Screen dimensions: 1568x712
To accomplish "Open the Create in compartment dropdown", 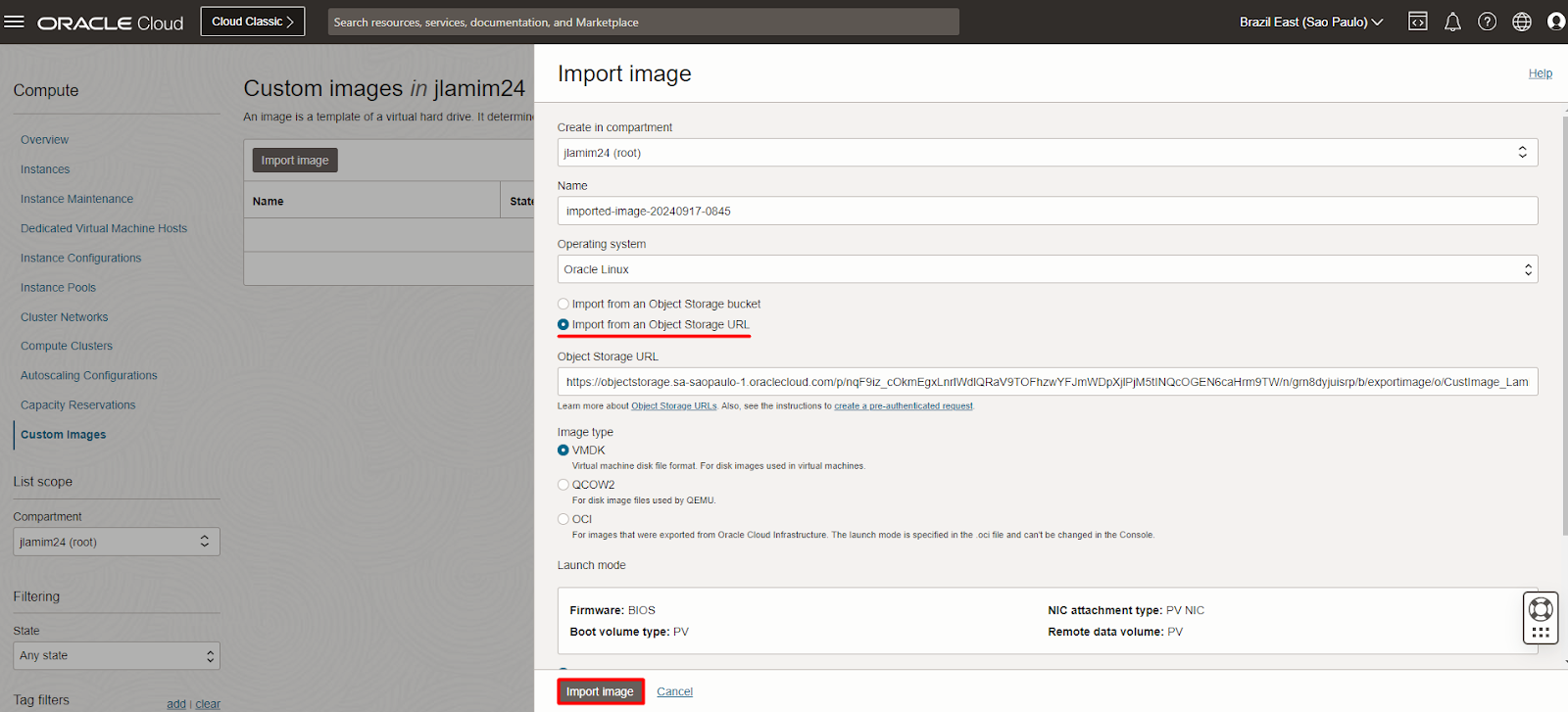I will coord(1048,152).
